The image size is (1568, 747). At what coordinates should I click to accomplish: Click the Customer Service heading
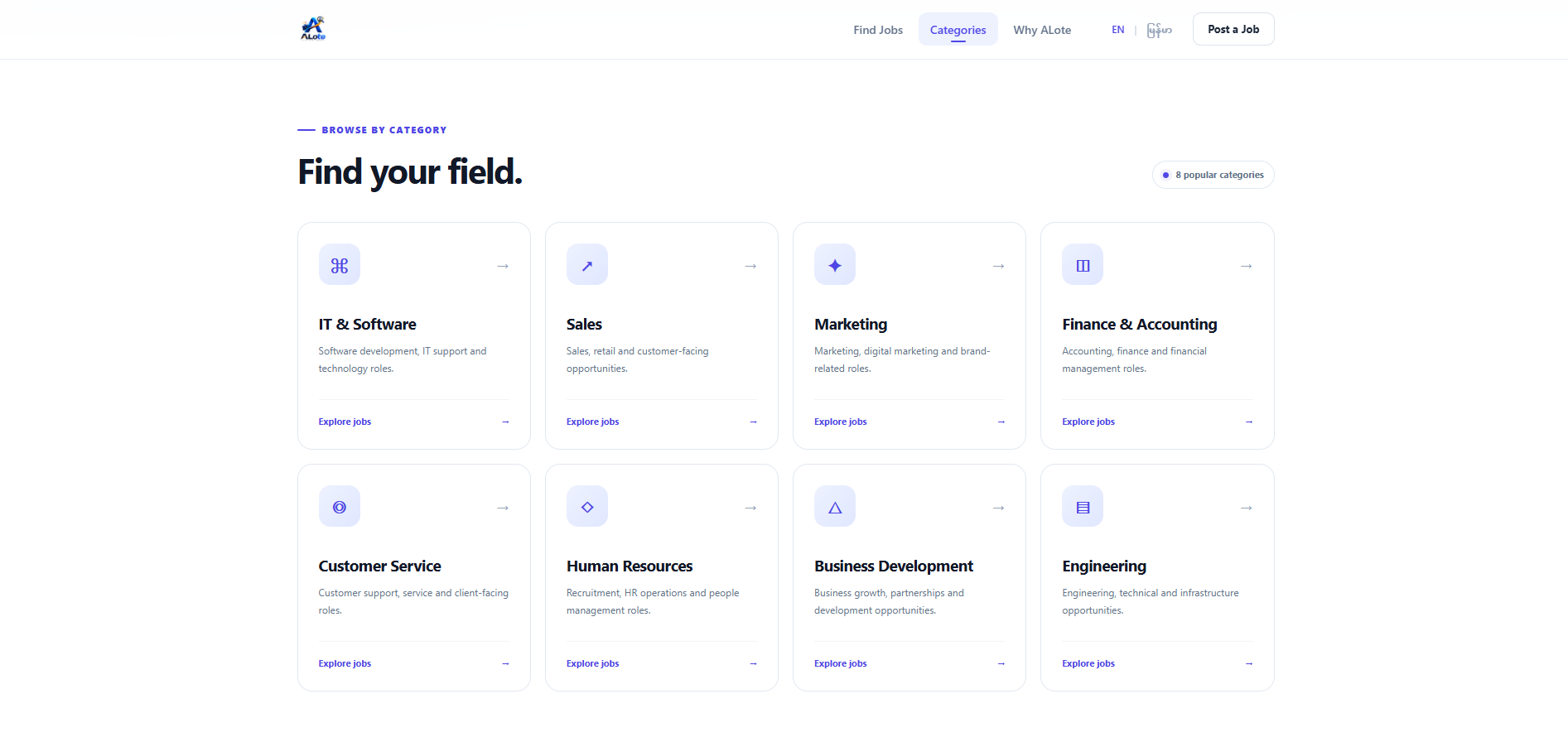tap(379, 566)
